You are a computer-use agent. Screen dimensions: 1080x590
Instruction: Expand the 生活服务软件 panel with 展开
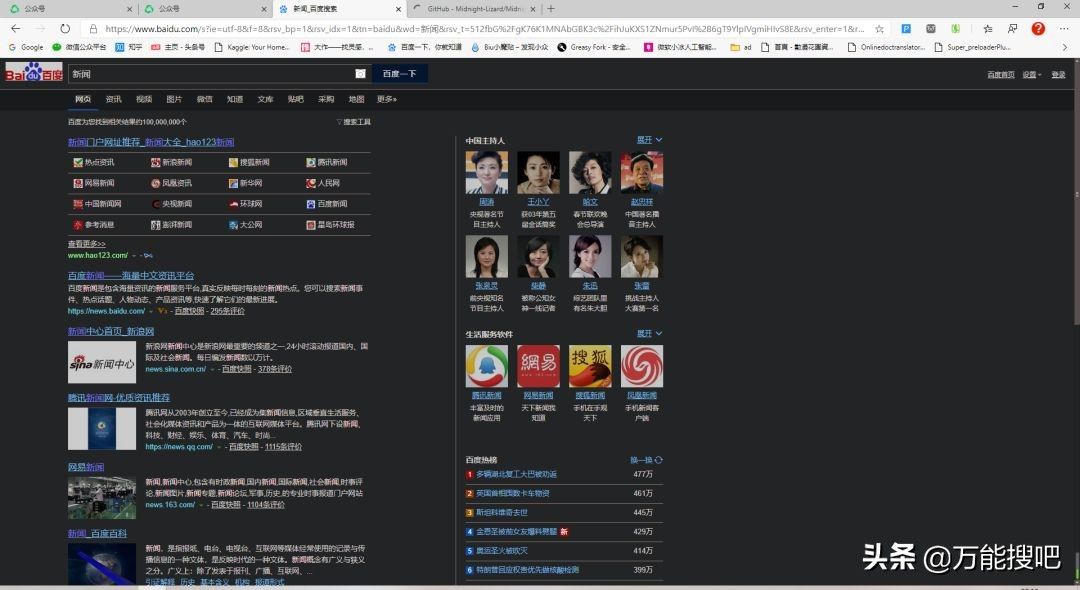pyautogui.click(x=650, y=333)
